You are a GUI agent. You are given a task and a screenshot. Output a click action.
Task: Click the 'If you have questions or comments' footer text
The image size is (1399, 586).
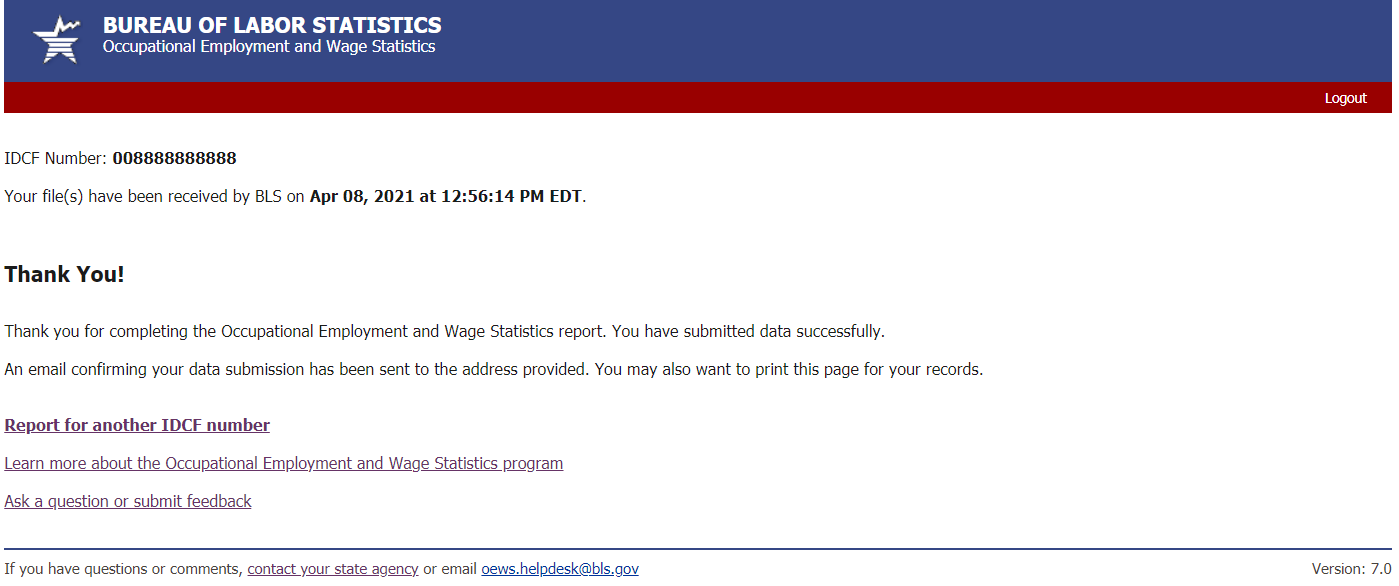coord(123,569)
